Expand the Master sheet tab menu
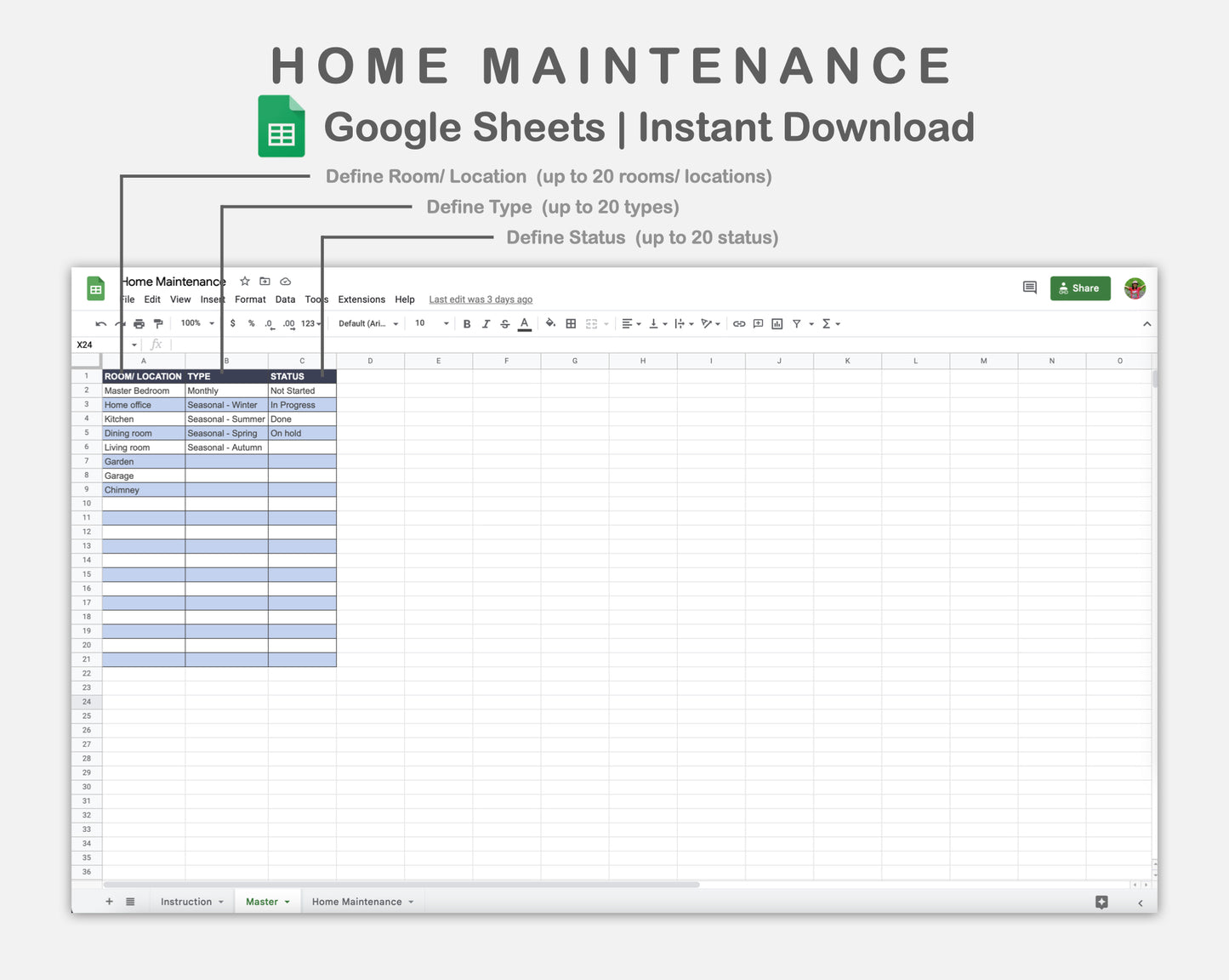Viewport: 1229px width, 980px height. (x=287, y=901)
